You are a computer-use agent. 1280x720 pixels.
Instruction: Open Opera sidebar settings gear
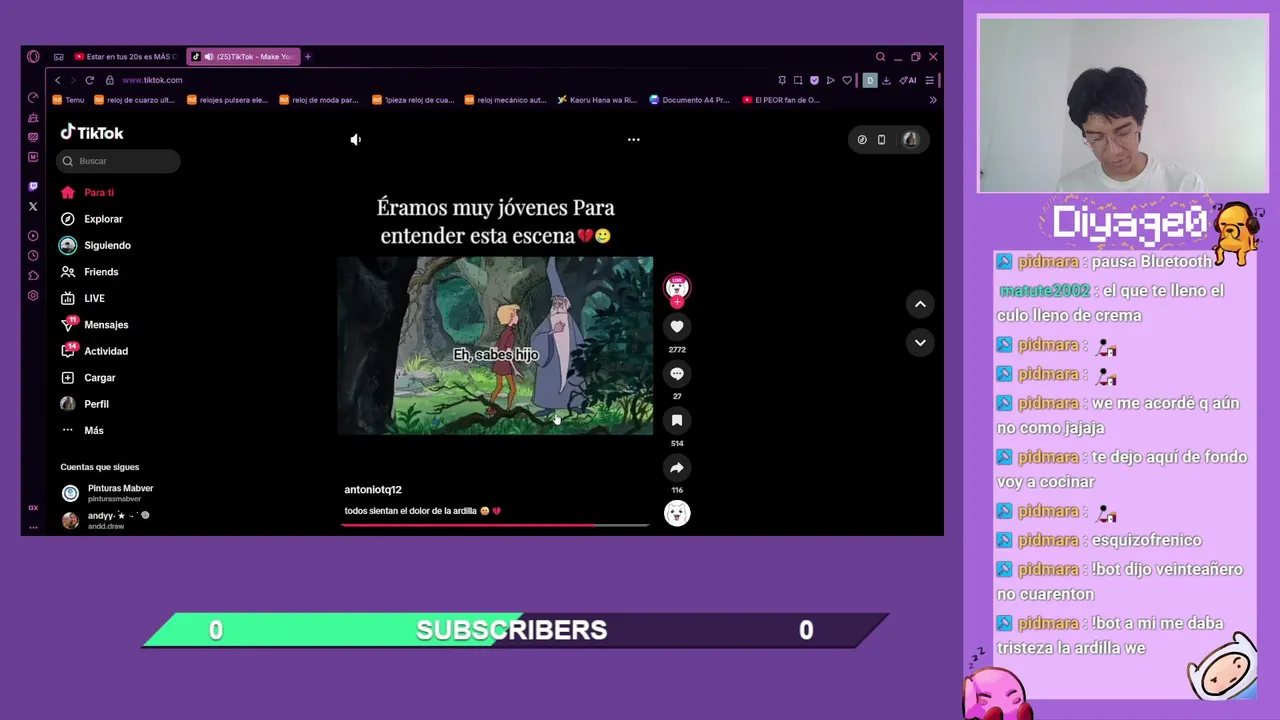click(33, 296)
